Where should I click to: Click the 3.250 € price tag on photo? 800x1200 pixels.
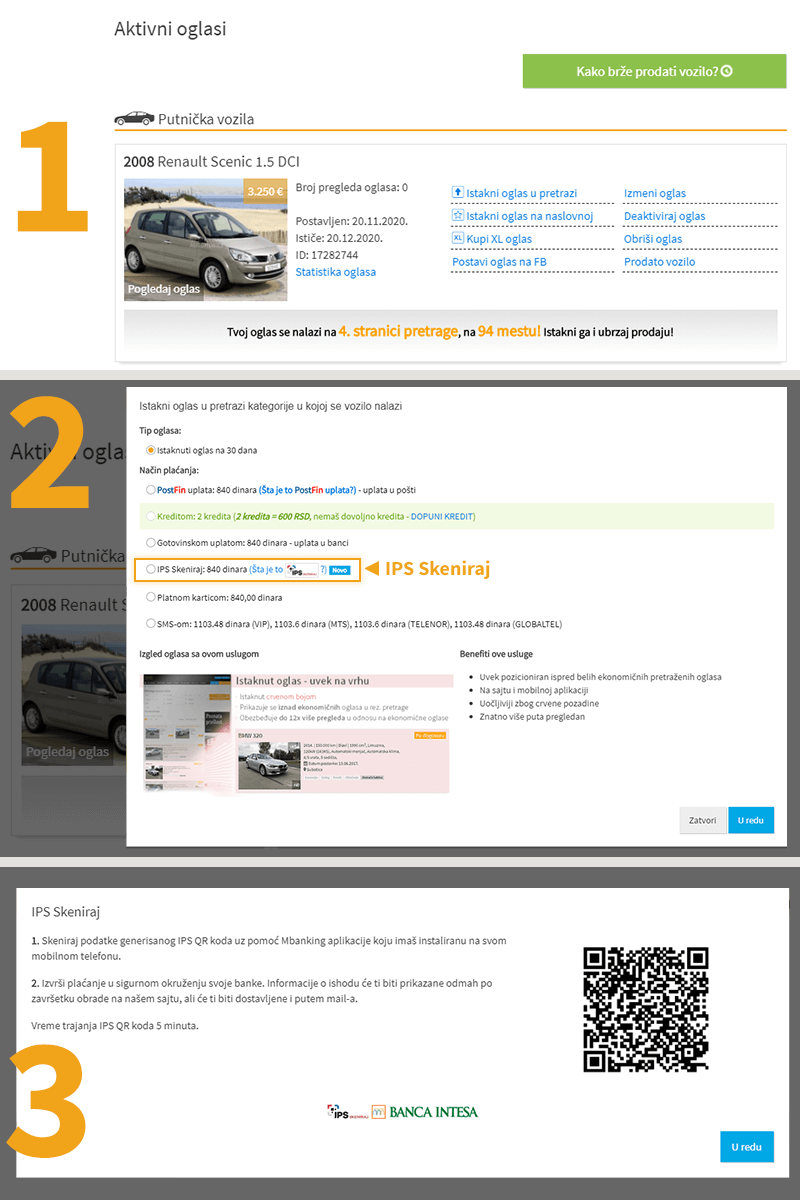click(x=265, y=191)
